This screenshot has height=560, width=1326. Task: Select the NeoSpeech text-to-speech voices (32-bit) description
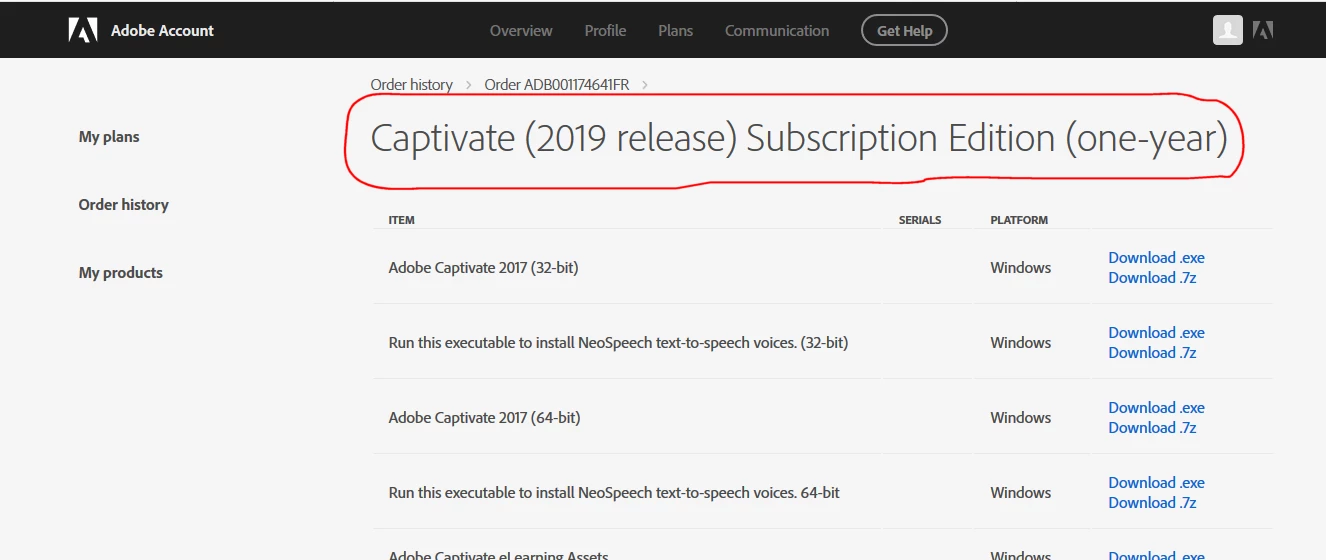pos(618,343)
